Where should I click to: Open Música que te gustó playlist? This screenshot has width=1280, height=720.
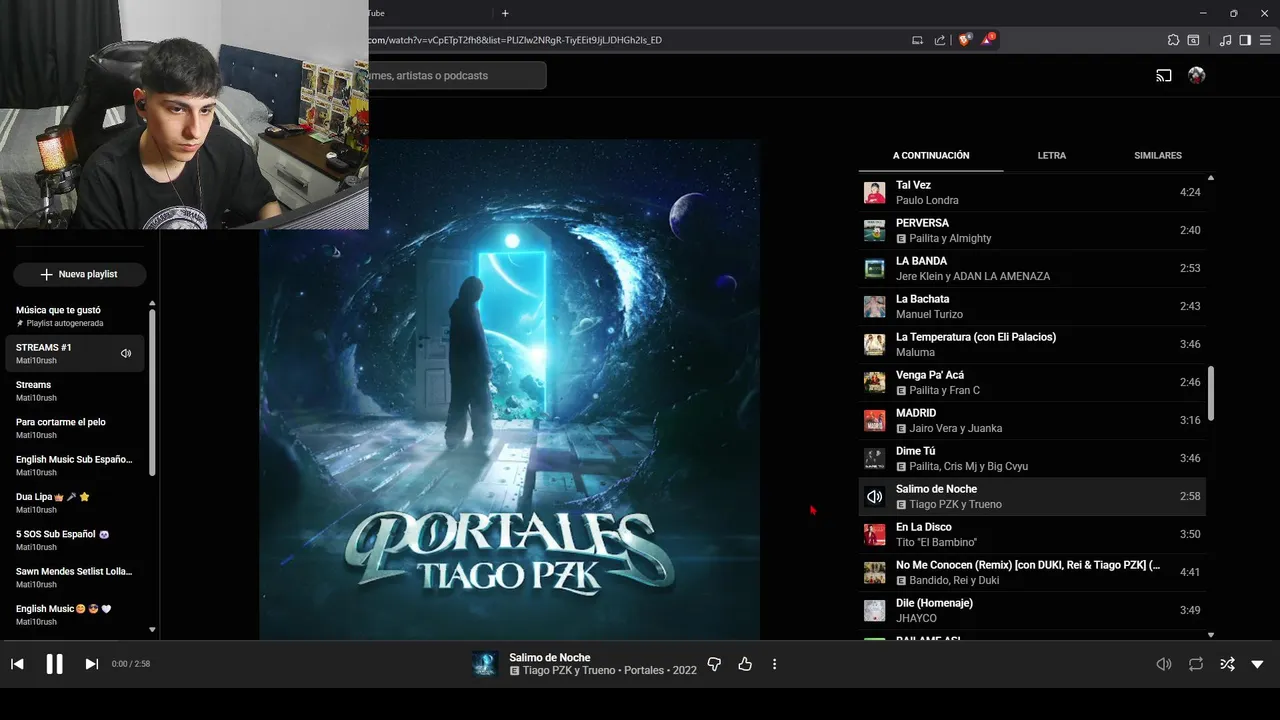tap(75, 316)
